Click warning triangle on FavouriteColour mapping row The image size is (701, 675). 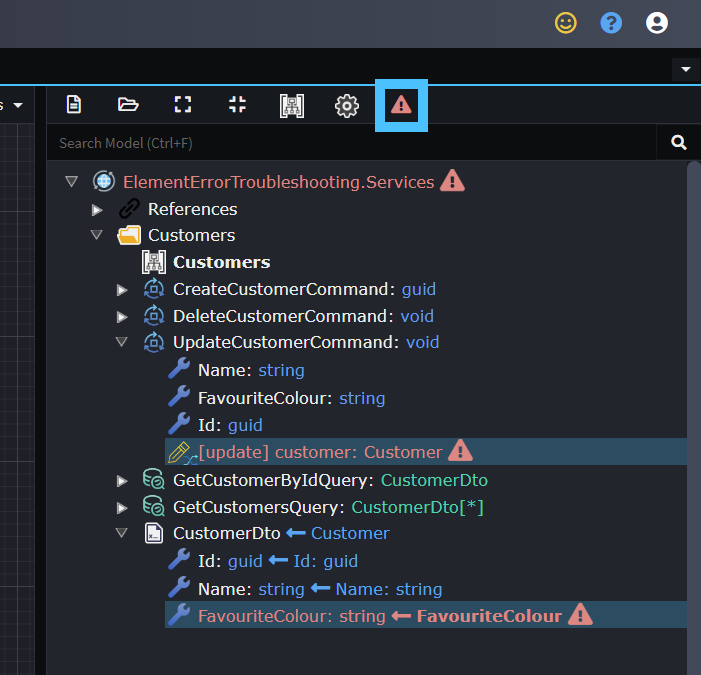click(x=580, y=615)
